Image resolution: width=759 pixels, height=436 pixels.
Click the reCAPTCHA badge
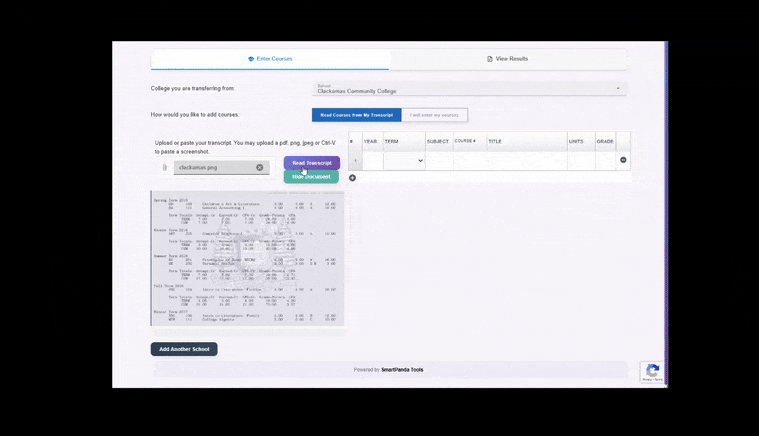[x=652, y=372]
